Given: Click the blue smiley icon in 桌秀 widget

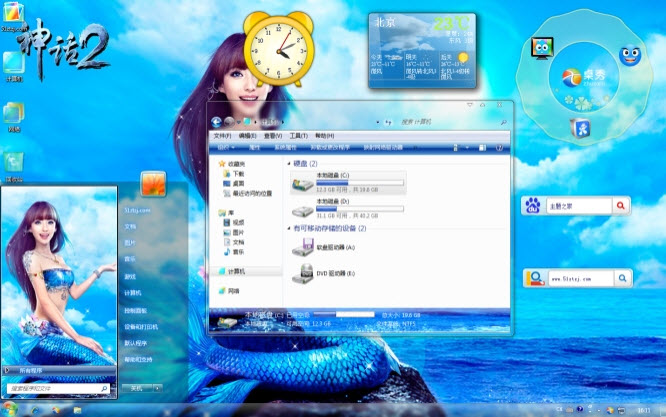Looking at the screenshot, I should [x=630, y=56].
